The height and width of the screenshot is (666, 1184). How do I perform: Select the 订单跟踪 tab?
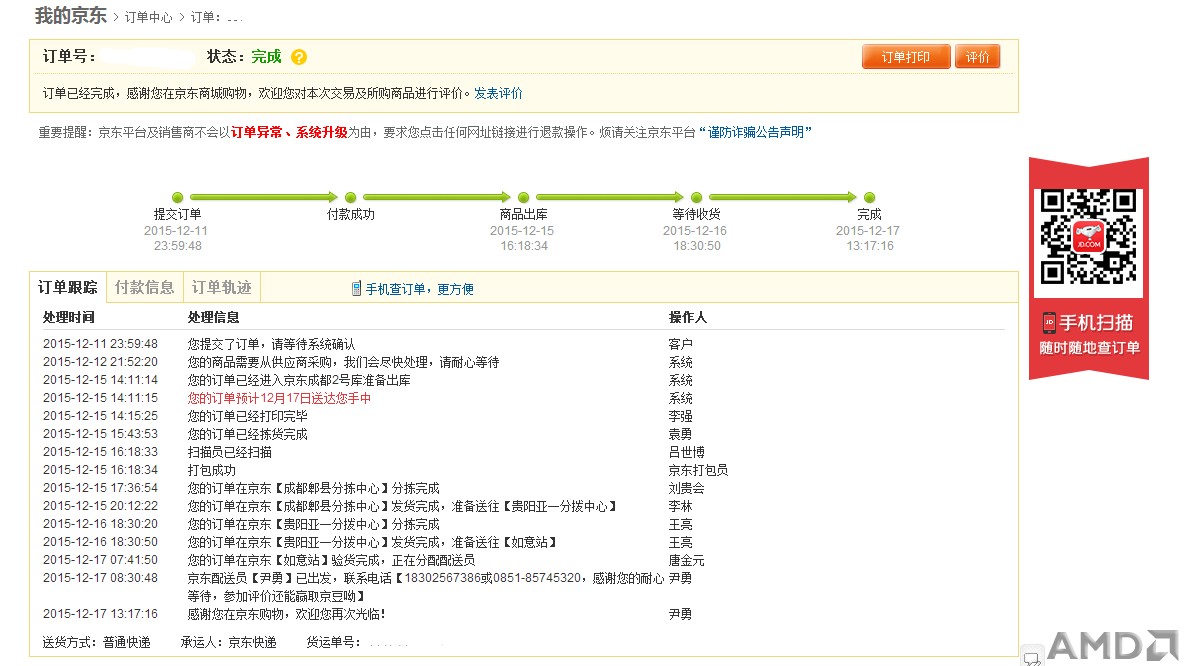tap(68, 288)
